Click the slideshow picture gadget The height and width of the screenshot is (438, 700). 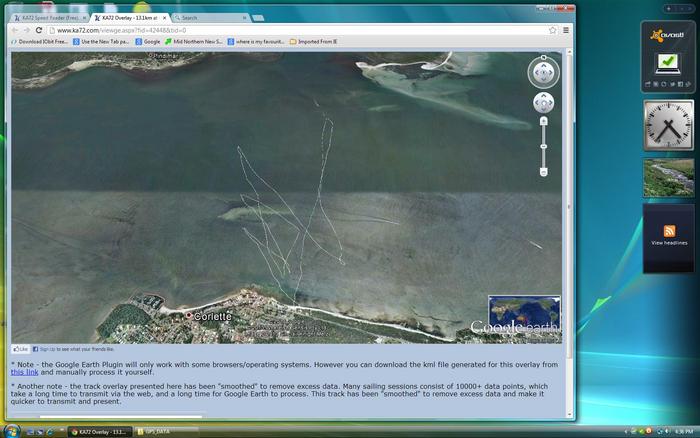point(668,178)
